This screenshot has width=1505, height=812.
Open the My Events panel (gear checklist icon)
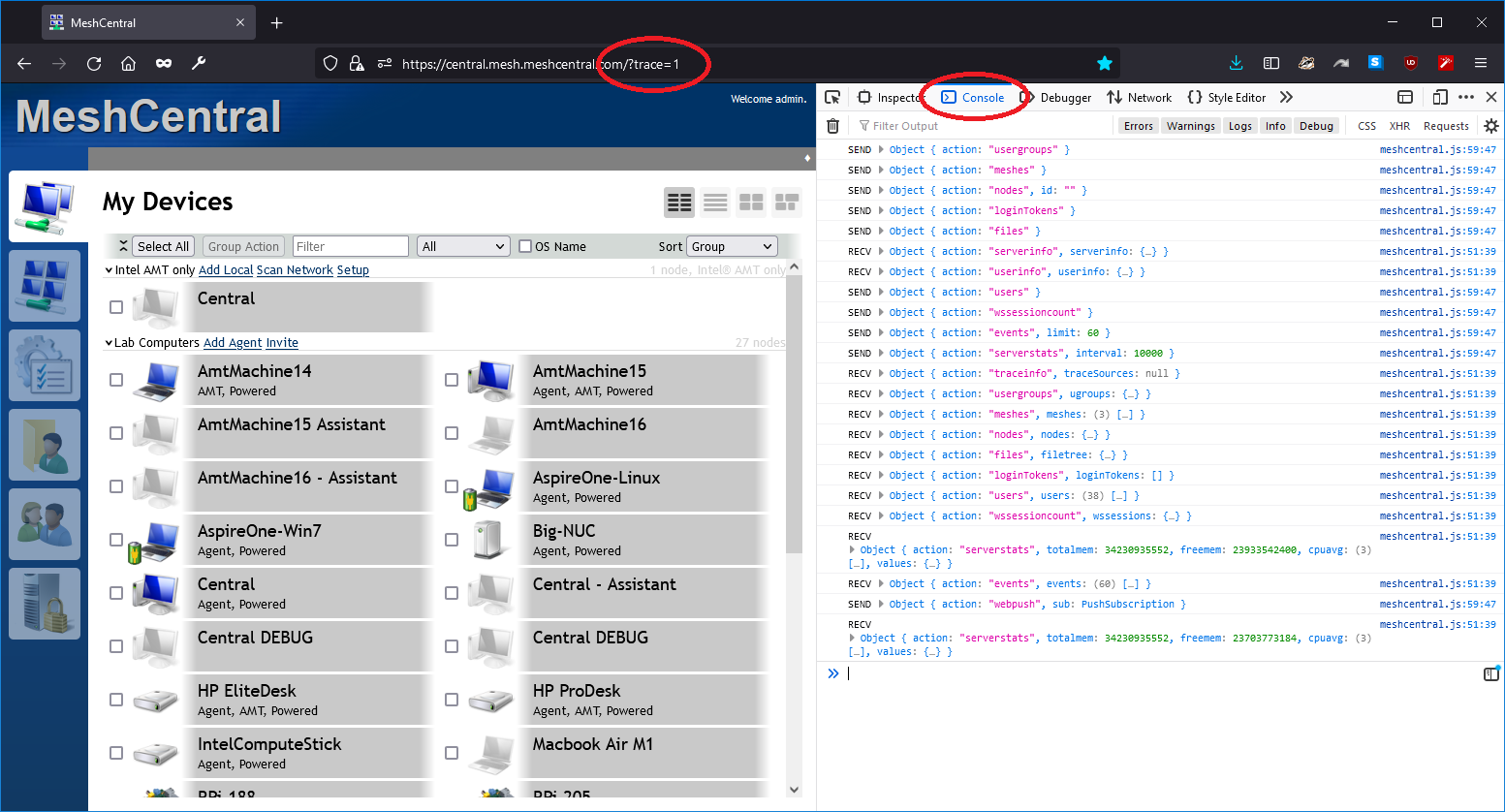(45, 365)
